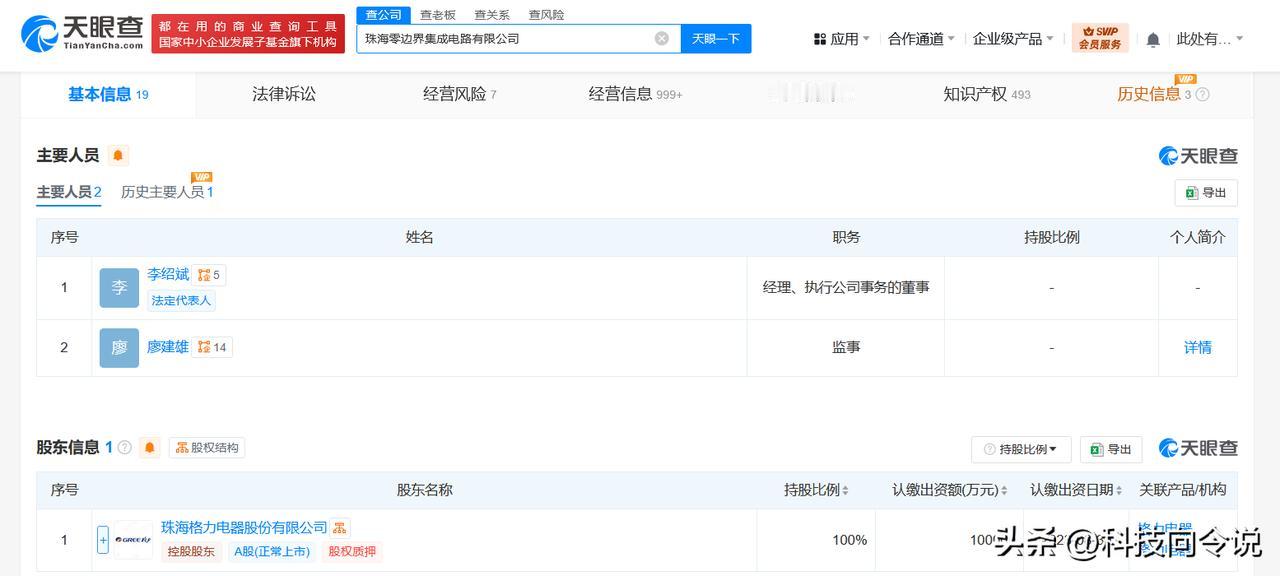This screenshot has width=1280, height=576.
Task: Click the Gree logo thumbnail in shareholder row
Action: point(133,540)
